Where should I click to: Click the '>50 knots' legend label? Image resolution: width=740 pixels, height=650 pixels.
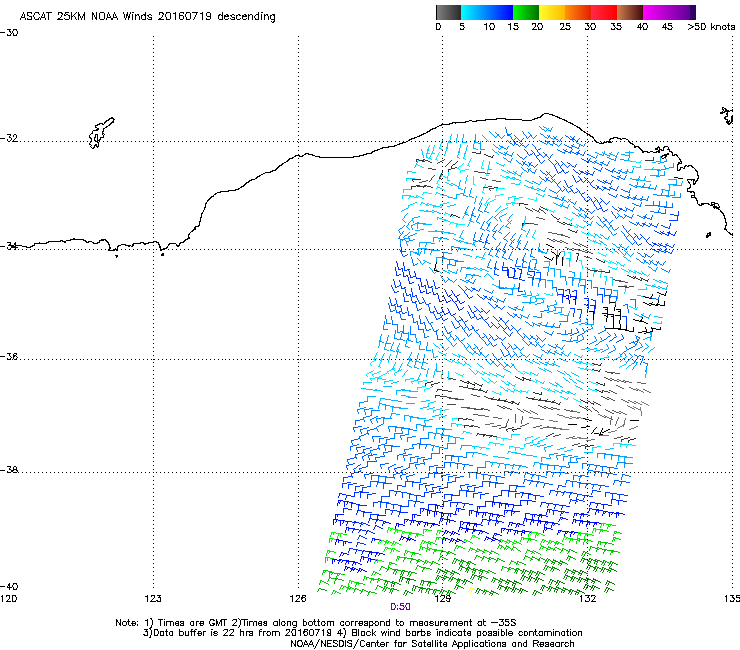tap(711, 27)
